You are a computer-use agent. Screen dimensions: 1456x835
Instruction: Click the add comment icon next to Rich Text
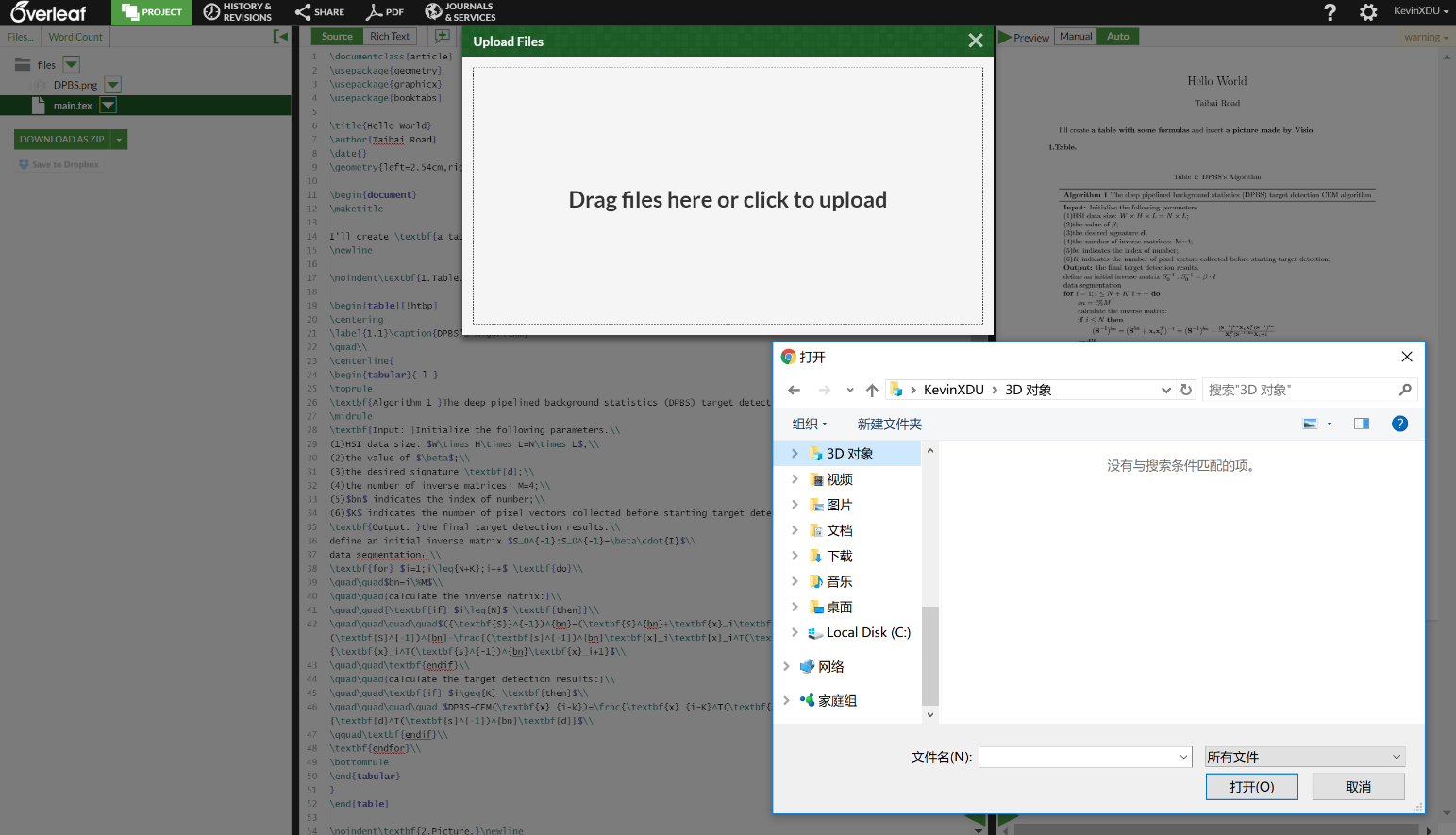(443, 35)
